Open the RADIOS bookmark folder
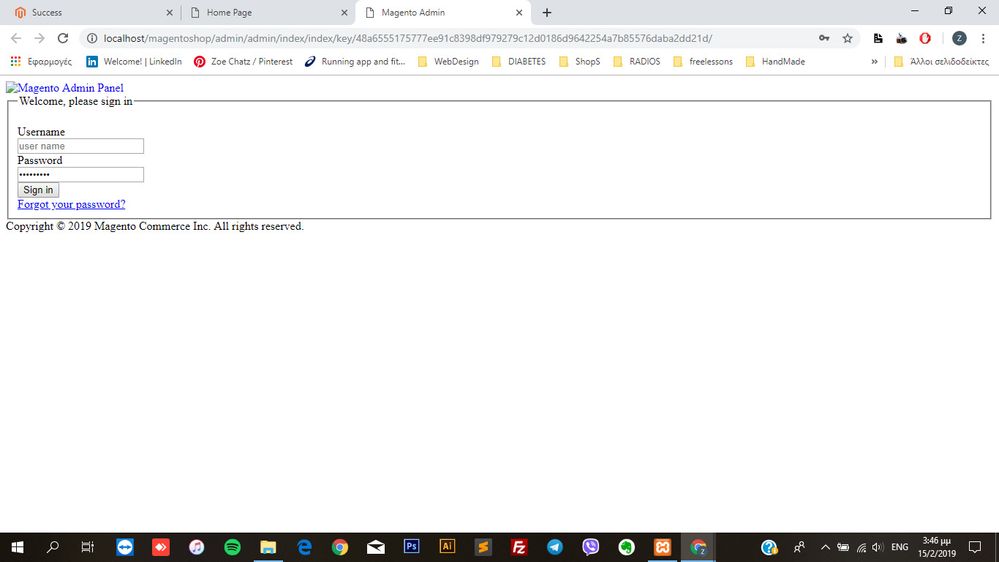999x562 pixels. (636, 61)
